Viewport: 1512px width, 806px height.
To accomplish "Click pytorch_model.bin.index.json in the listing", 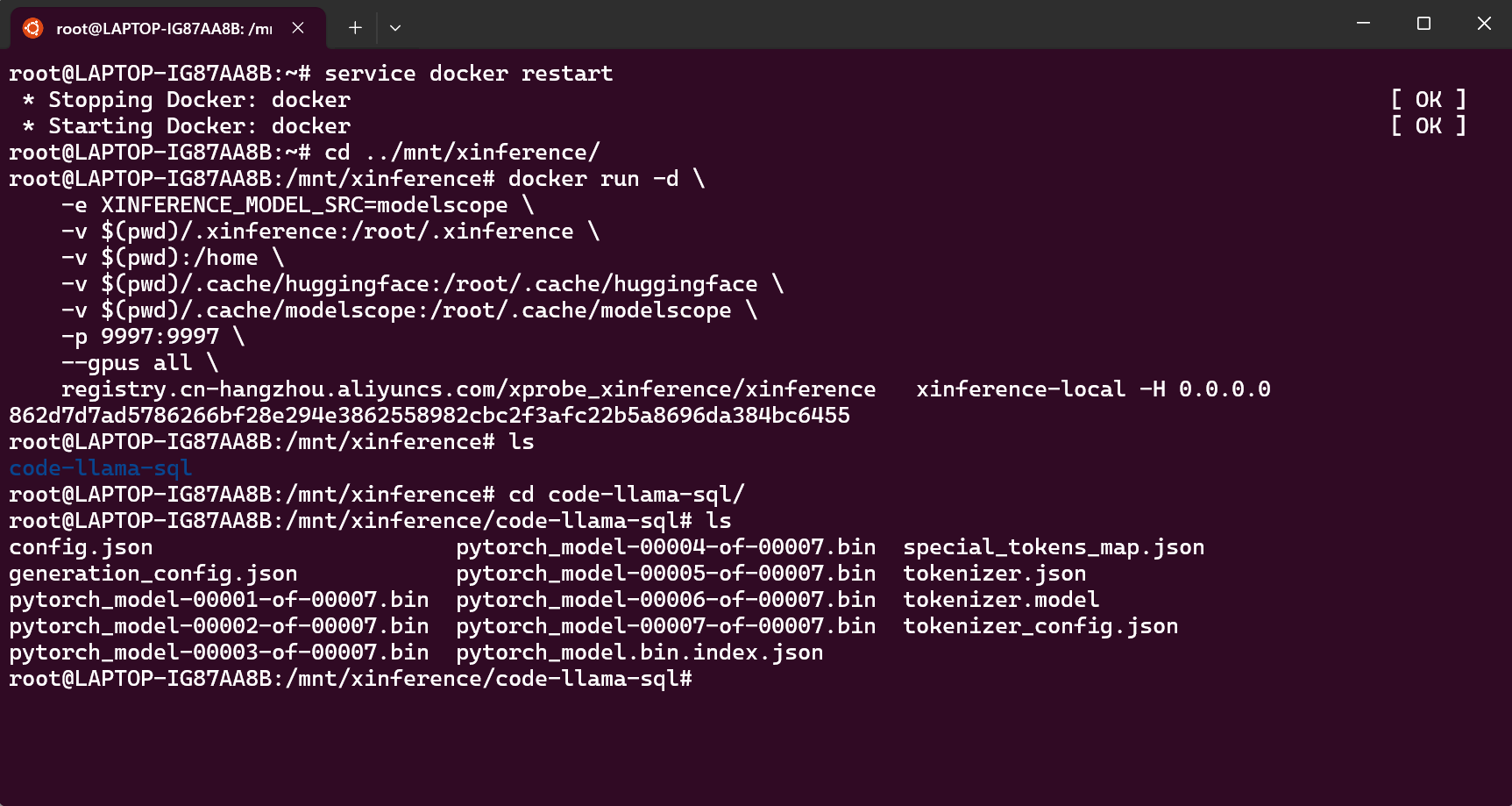I will (639, 653).
